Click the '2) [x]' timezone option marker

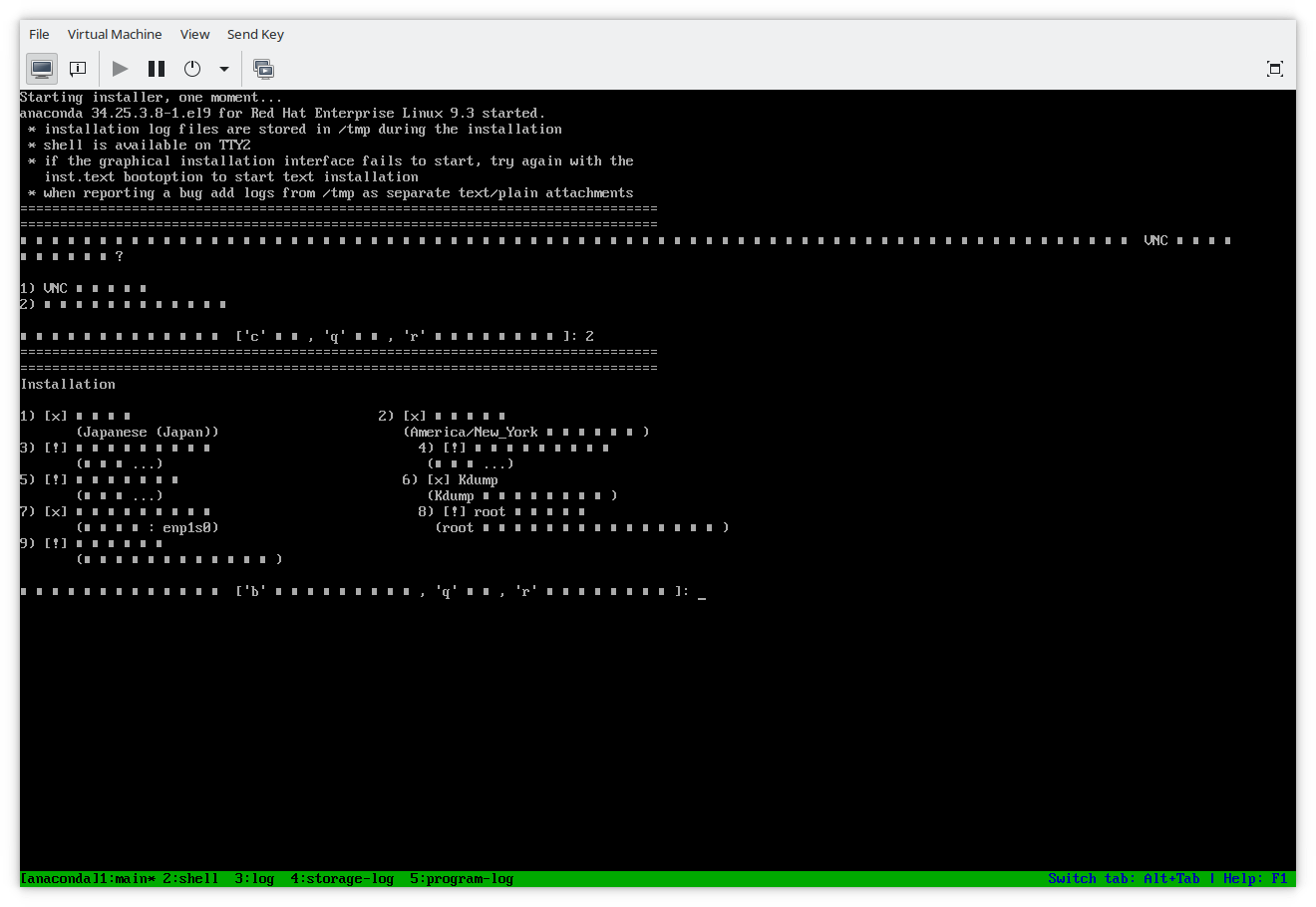click(402, 417)
